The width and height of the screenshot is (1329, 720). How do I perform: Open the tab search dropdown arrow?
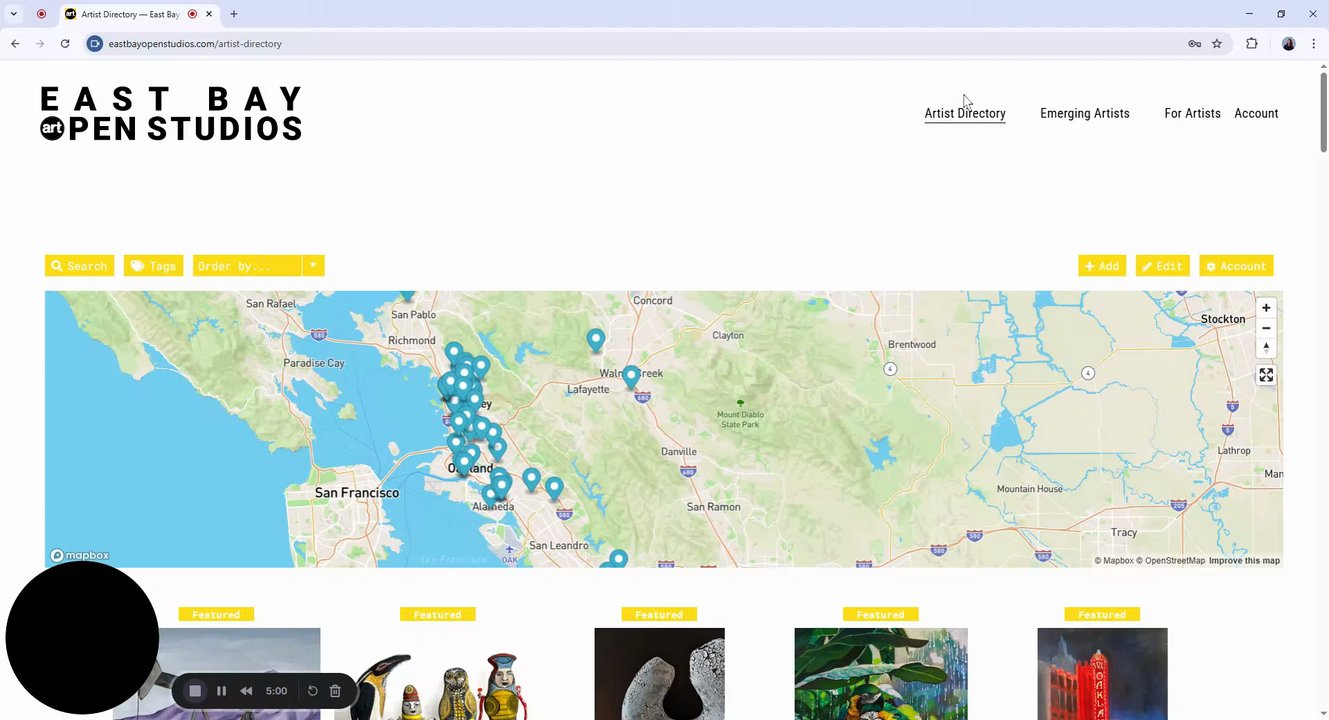tap(14, 14)
